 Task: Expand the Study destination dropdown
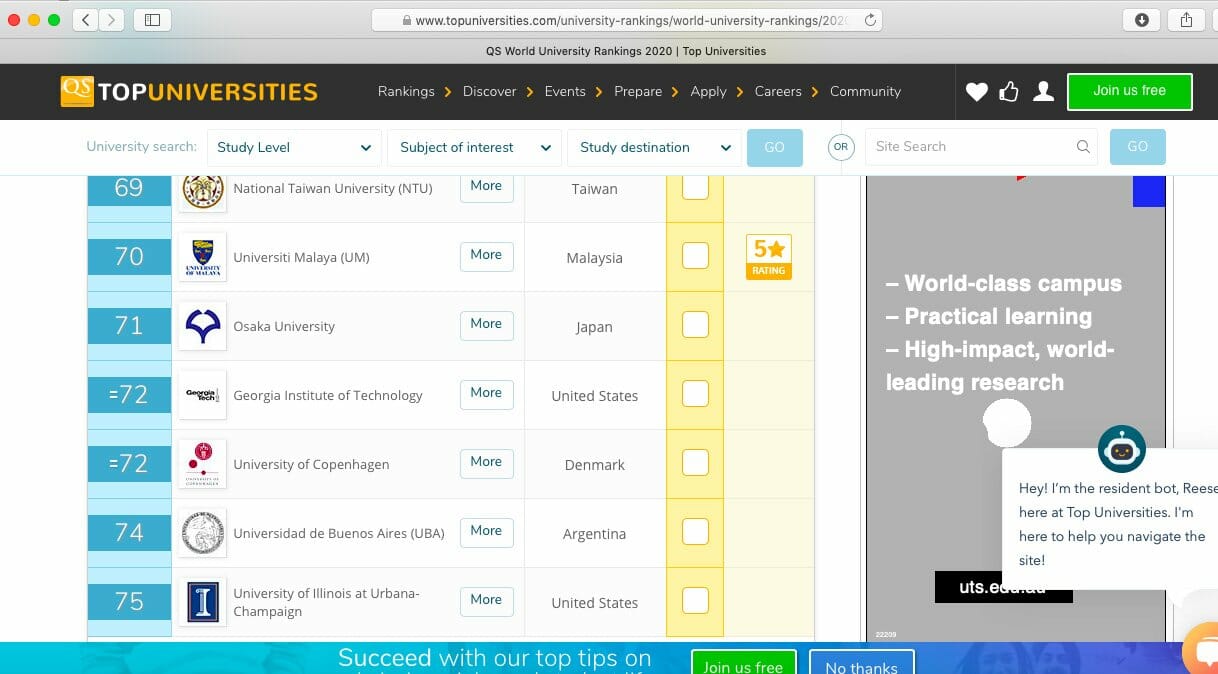[x=654, y=147]
